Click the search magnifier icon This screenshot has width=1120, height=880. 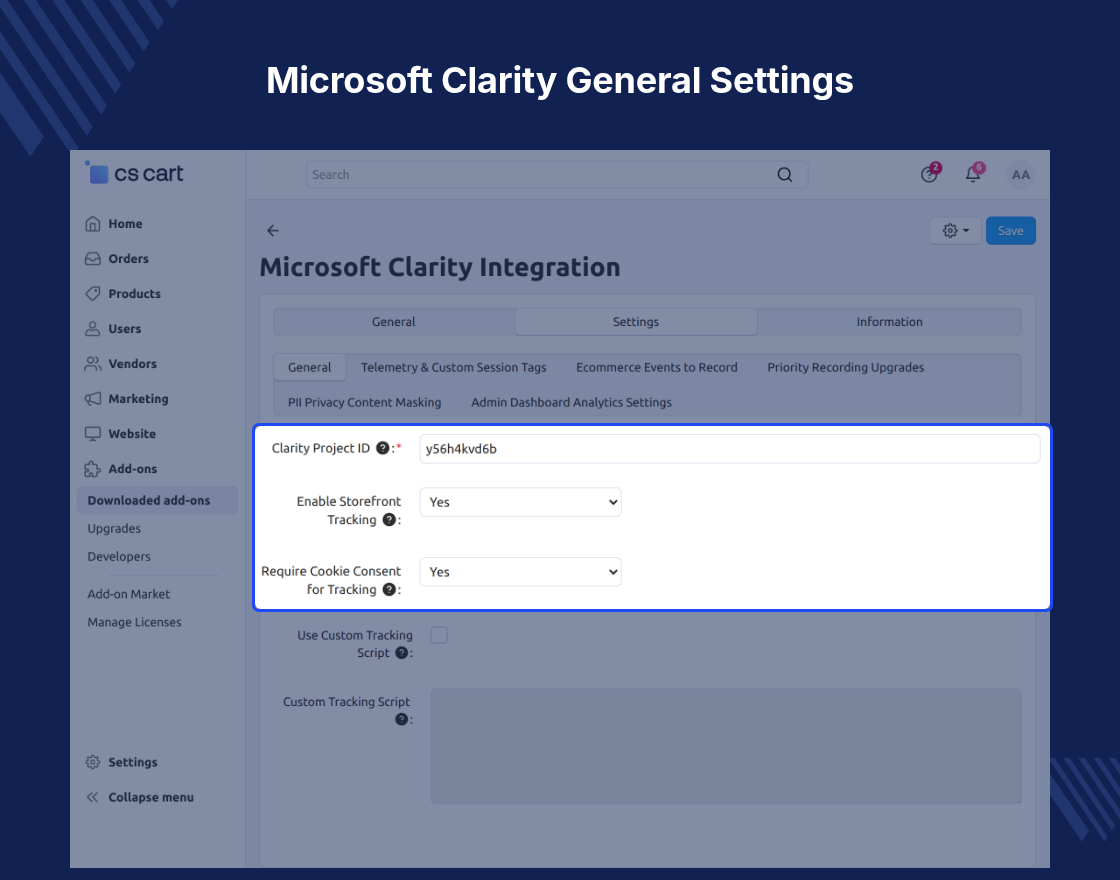(784, 175)
